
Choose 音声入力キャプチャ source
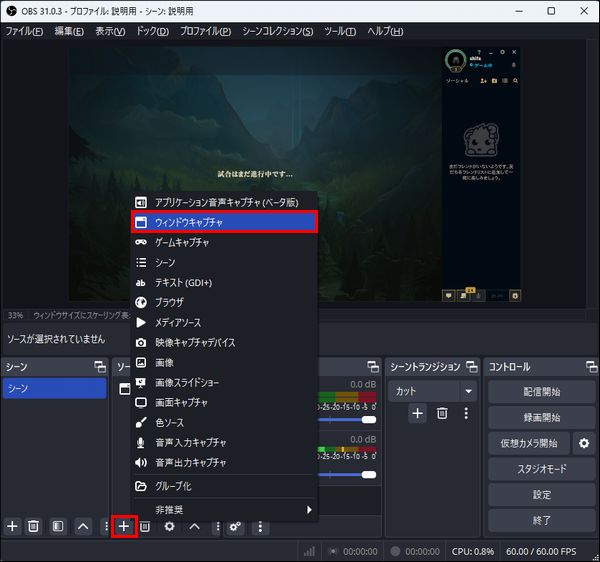click(x=225, y=443)
